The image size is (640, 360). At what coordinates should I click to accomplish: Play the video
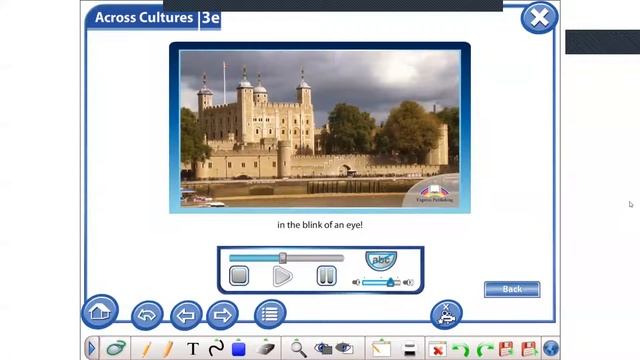[x=282, y=276]
